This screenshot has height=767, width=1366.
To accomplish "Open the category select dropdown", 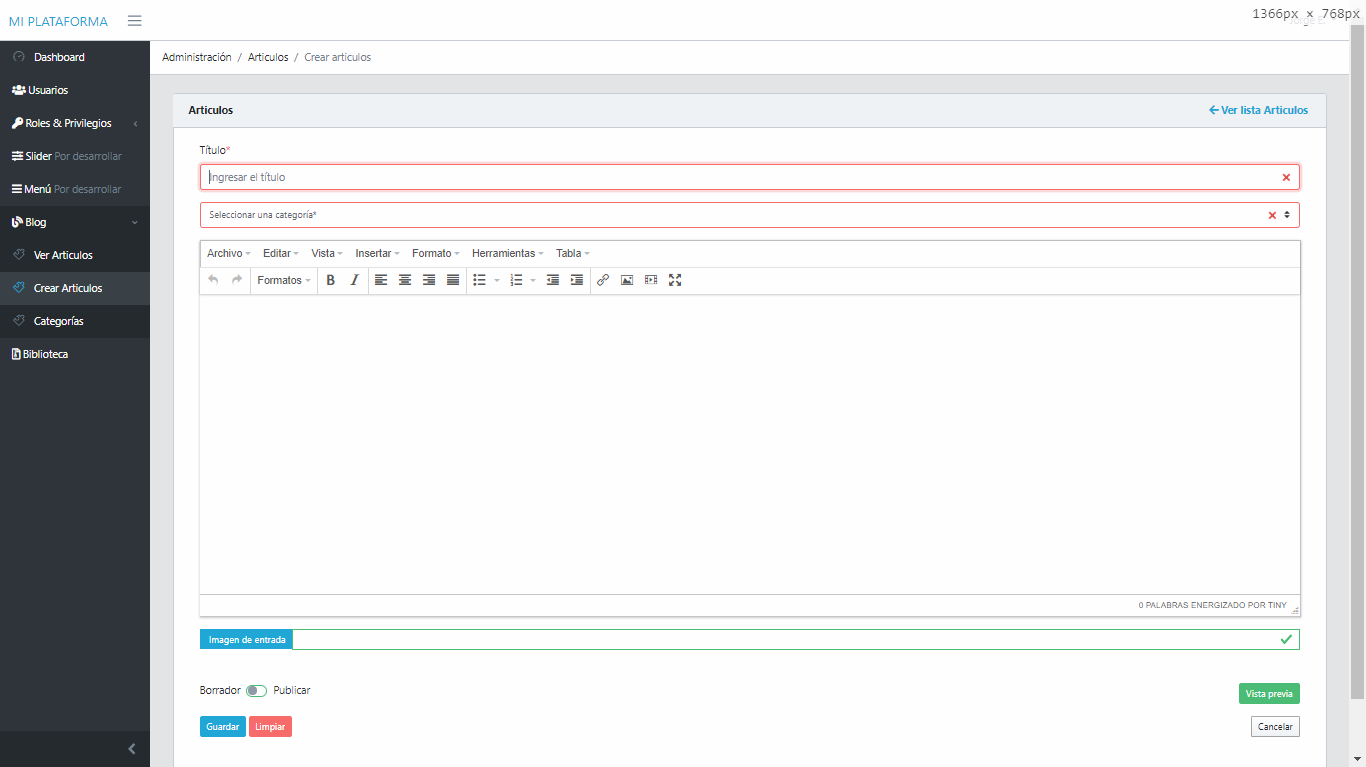I will pyautogui.click(x=750, y=215).
